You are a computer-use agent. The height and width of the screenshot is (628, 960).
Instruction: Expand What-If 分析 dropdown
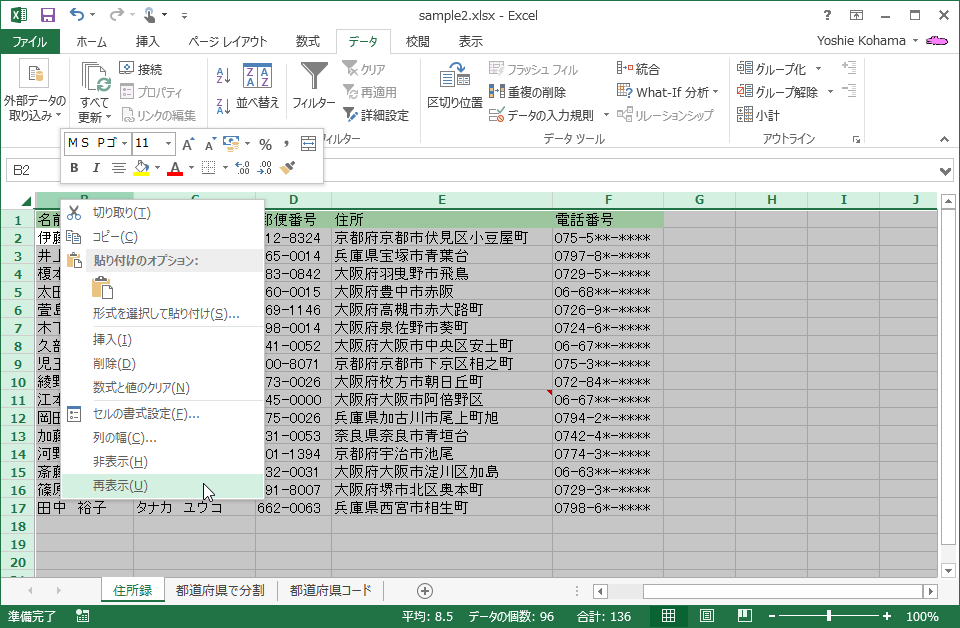point(716,92)
